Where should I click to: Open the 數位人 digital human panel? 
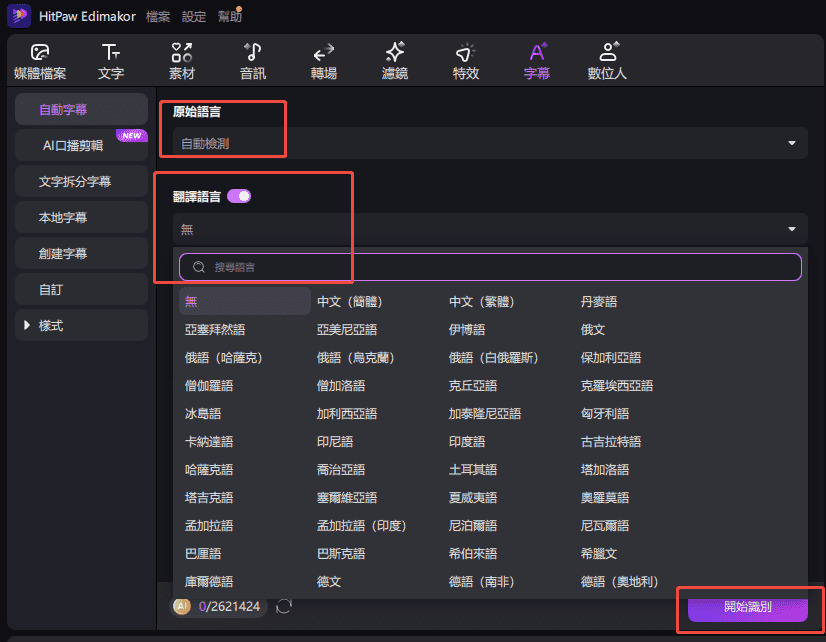[x=607, y=60]
